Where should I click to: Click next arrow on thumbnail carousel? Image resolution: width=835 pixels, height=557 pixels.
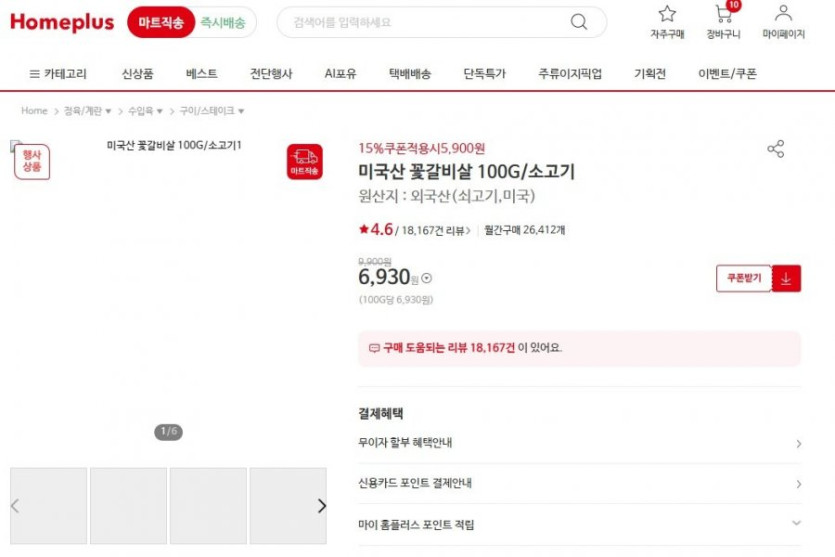click(321, 506)
